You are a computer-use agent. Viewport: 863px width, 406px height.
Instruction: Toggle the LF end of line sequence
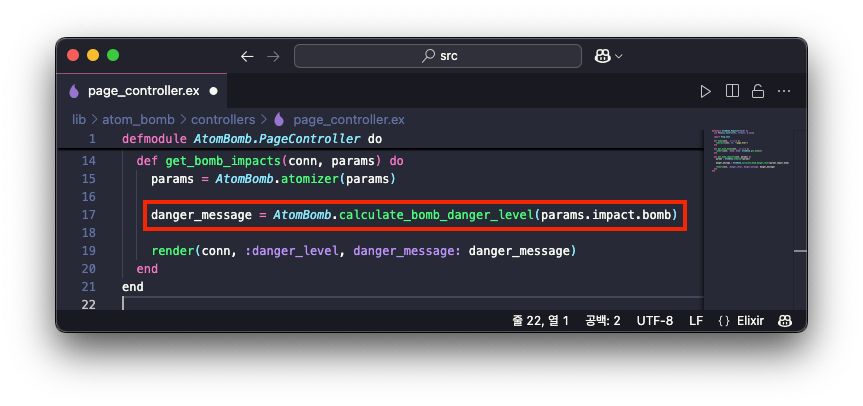tap(696, 321)
